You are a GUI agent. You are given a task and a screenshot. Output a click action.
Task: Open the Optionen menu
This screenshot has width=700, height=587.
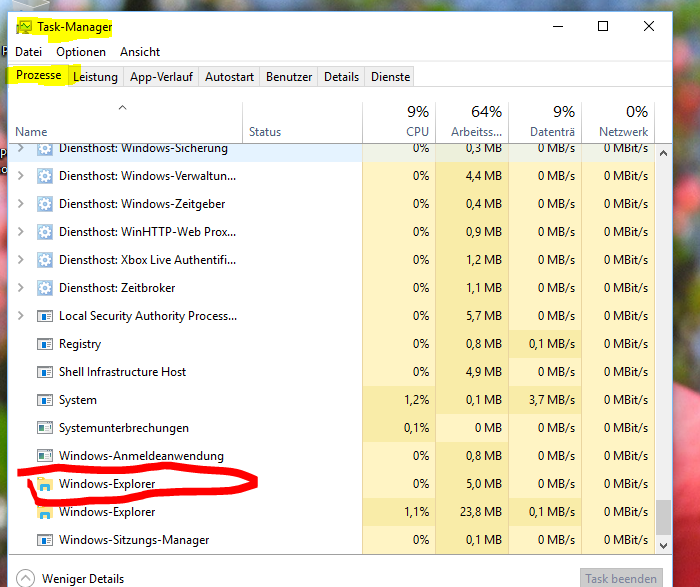(x=81, y=52)
